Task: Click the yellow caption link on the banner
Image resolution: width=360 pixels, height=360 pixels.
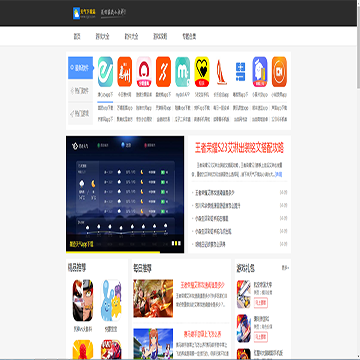Action: [81, 244]
